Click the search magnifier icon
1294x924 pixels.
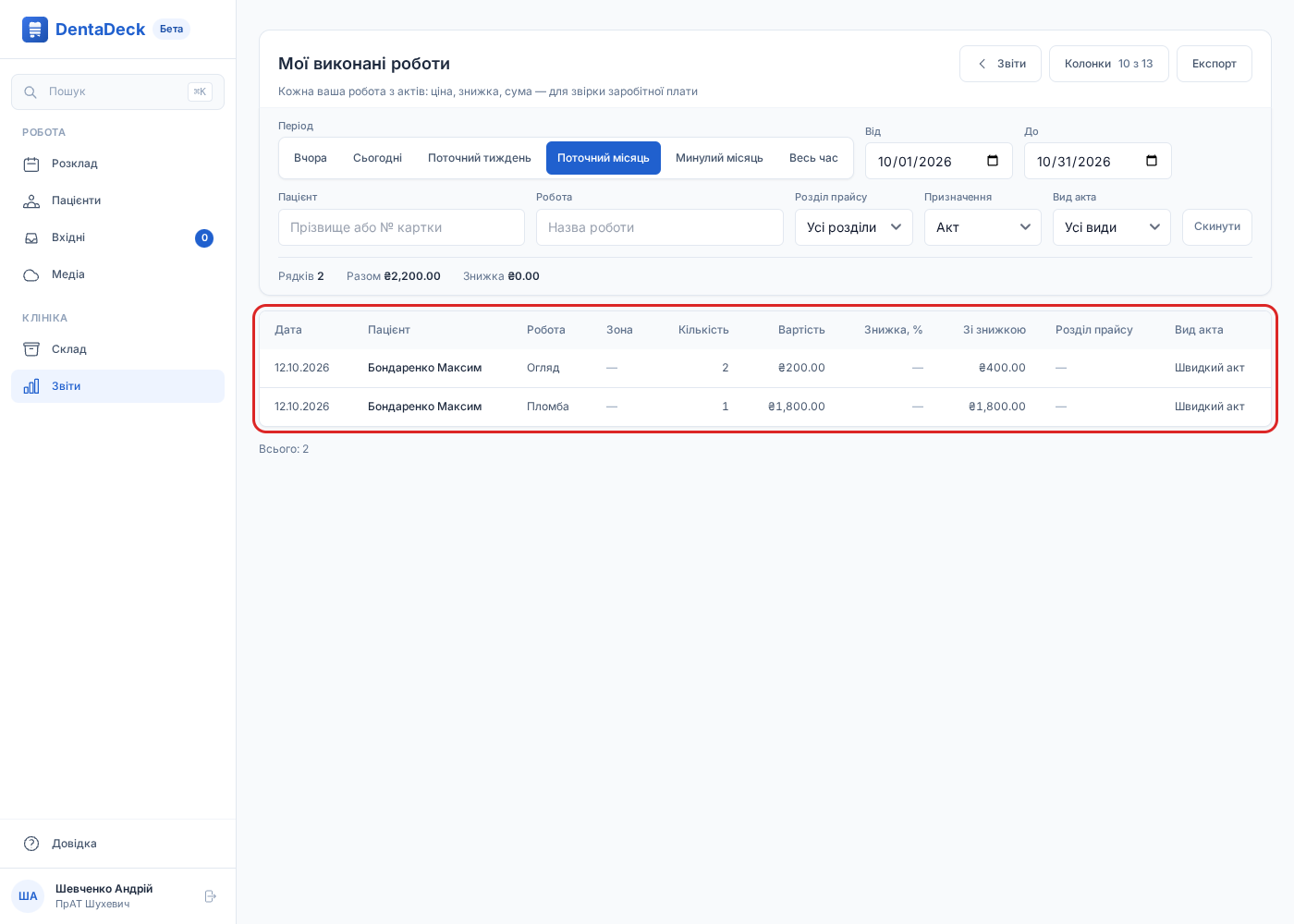[x=31, y=92]
